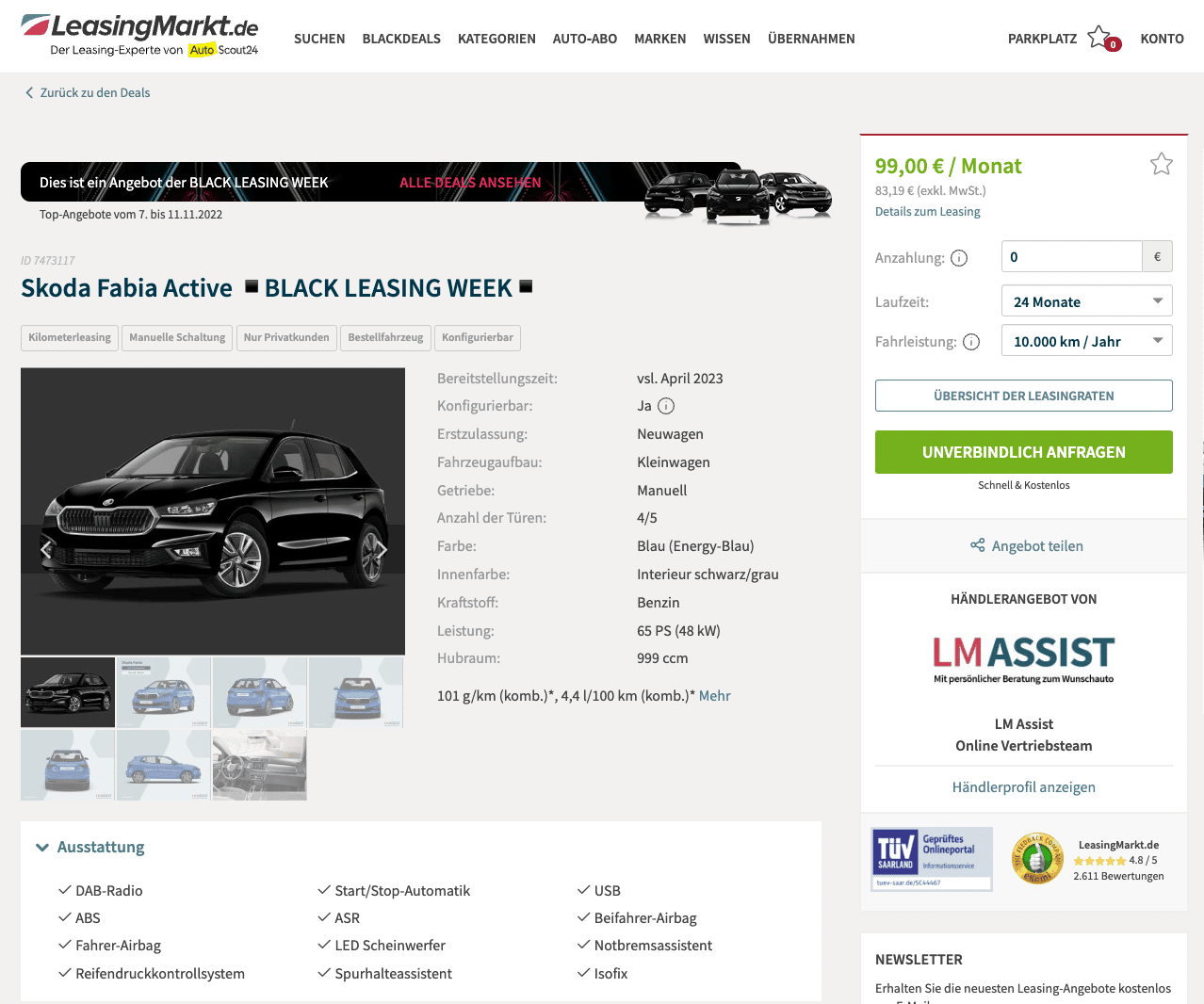The height and width of the screenshot is (1004, 1204).
Task: Click ALLE DEALS ANSEHEN banner link
Action: coord(470,183)
